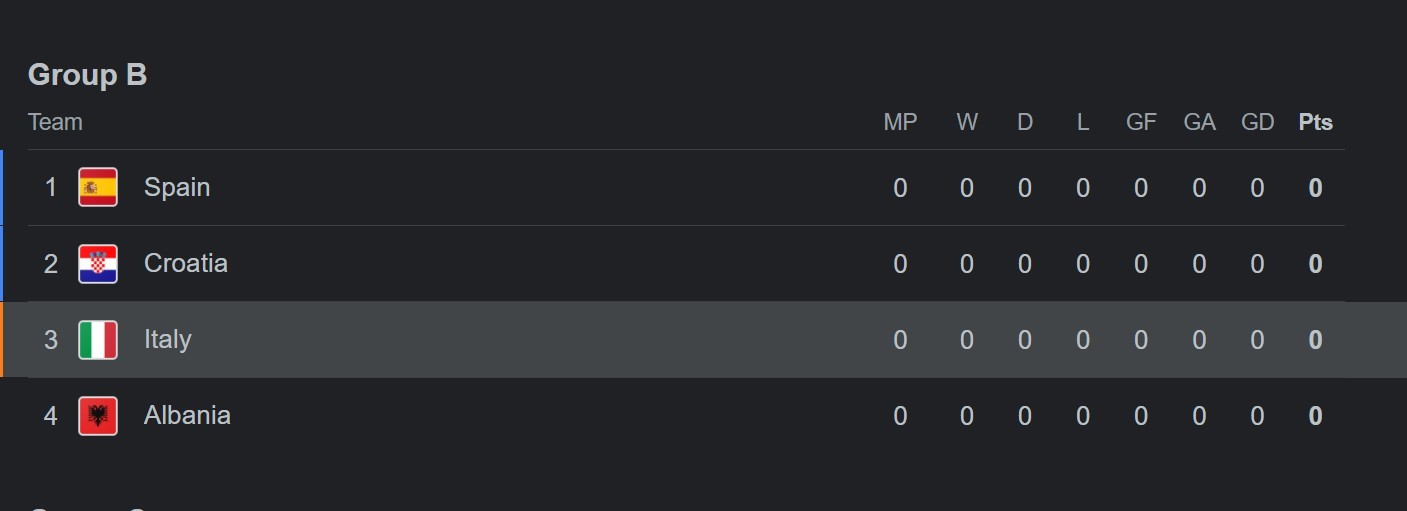The image size is (1407, 511).
Task: Open the Croatia team link
Action: pyautogui.click(x=186, y=263)
